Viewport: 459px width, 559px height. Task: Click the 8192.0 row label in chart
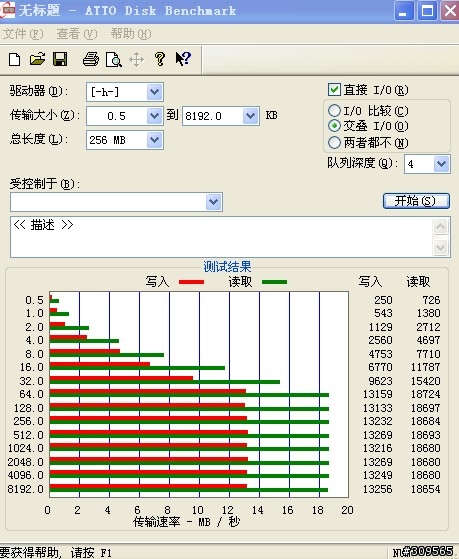pyautogui.click(x=26, y=489)
